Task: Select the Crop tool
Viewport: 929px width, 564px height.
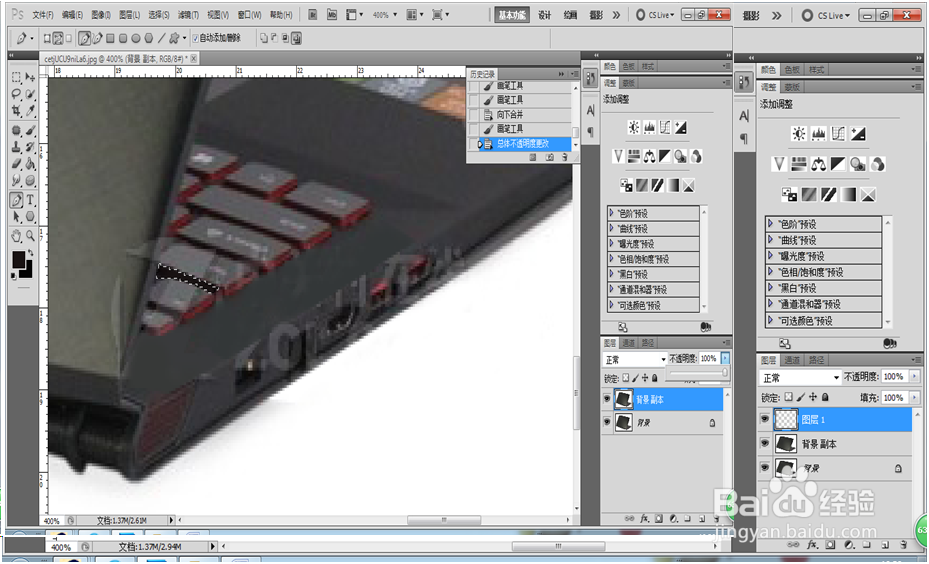Action: pos(16,110)
